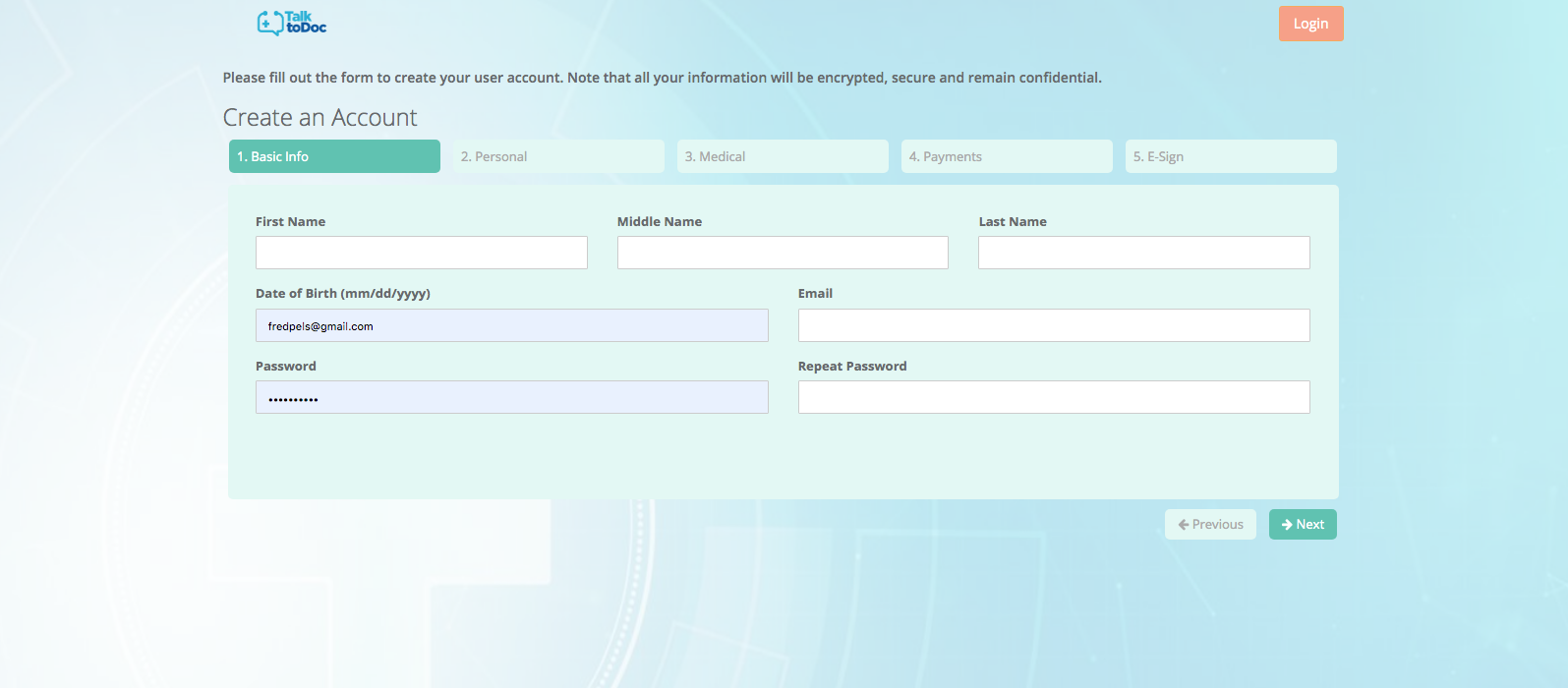Screen dimensions: 1568x688
Task: Click the Date of Birth field
Action: (512, 325)
